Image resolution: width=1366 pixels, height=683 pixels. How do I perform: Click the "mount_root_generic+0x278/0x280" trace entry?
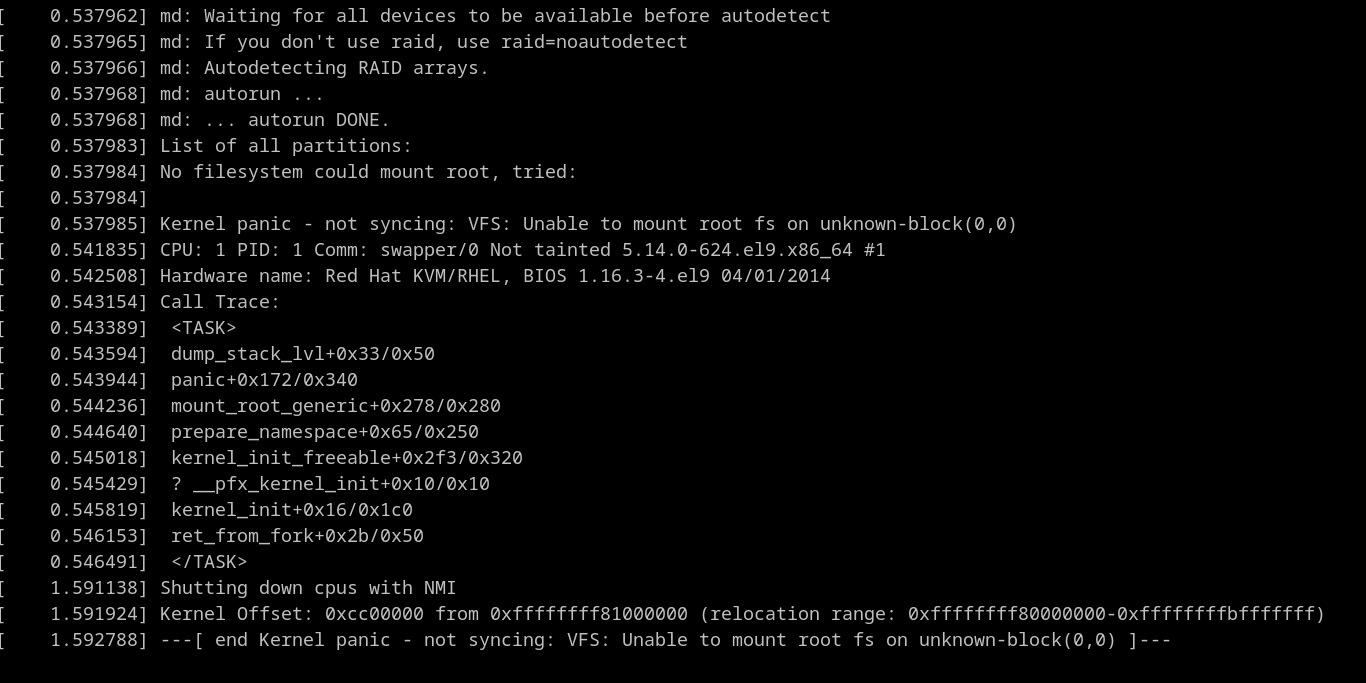point(336,406)
